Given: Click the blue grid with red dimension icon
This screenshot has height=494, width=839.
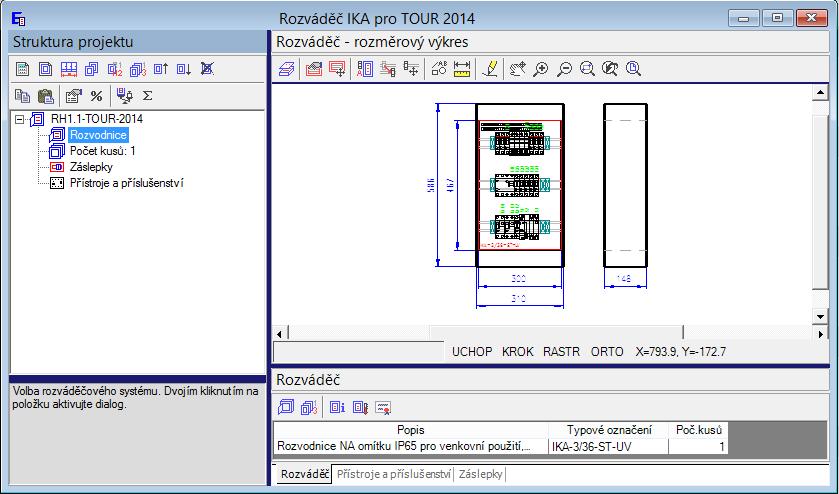Looking at the screenshot, I should pyautogui.click(x=68, y=69).
